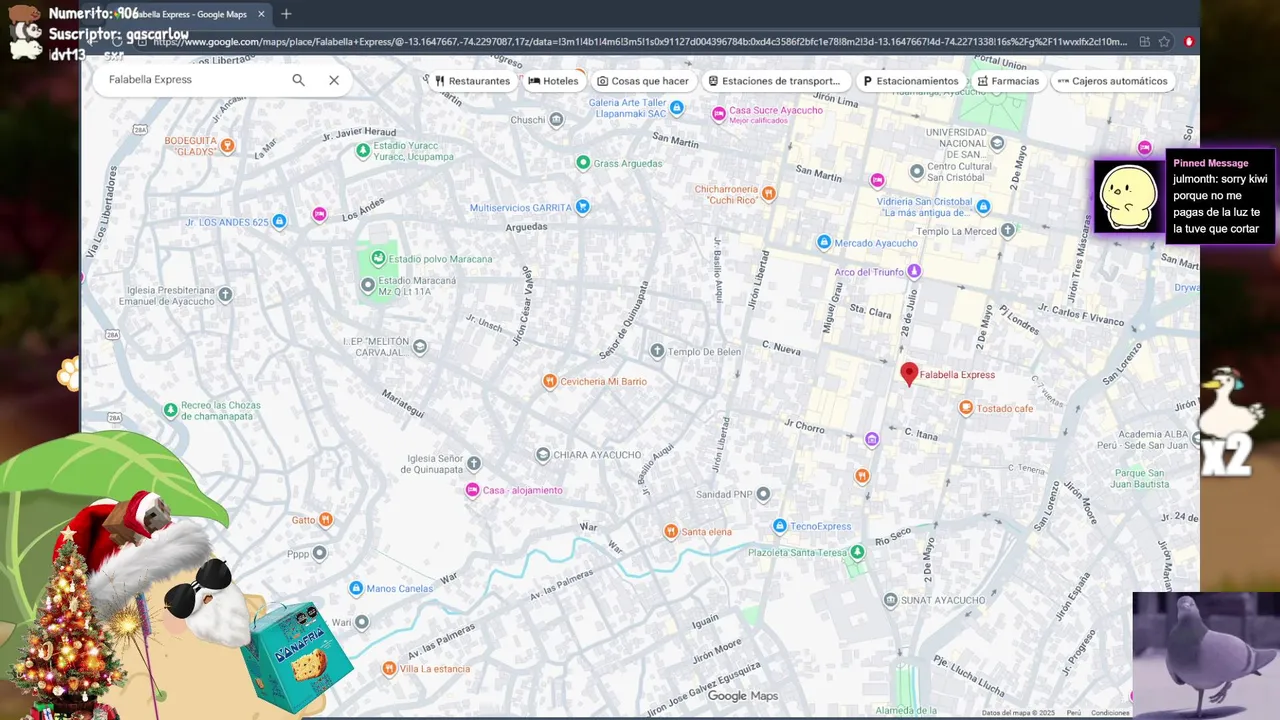
Task: Click the Villa La estancia restaurant marker
Action: [389, 669]
